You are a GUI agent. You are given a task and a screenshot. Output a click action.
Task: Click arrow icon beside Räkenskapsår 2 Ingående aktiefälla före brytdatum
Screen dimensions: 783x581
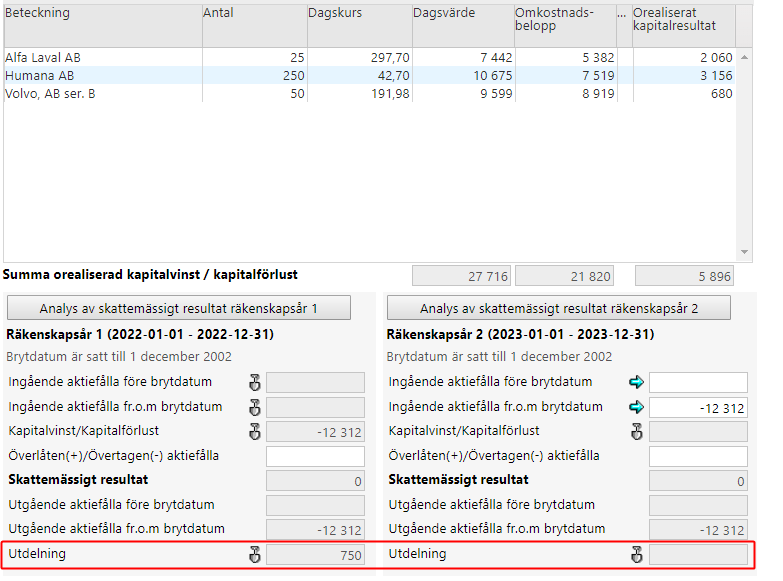coord(636,383)
